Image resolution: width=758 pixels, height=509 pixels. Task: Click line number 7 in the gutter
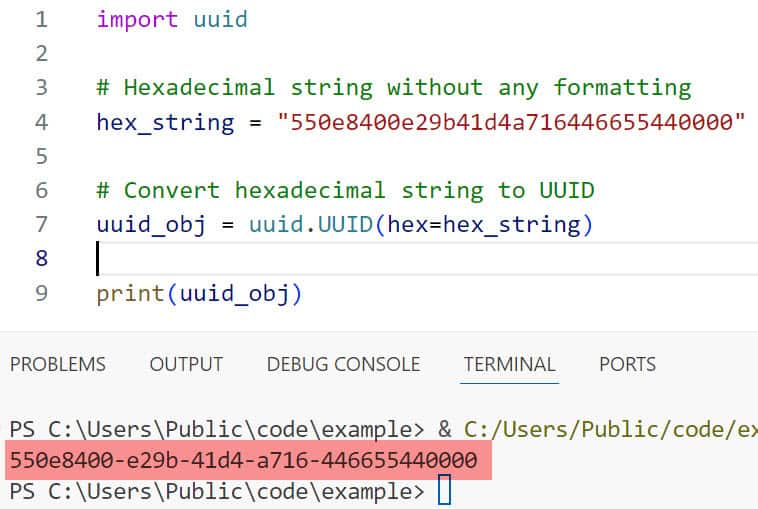[40, 224]
